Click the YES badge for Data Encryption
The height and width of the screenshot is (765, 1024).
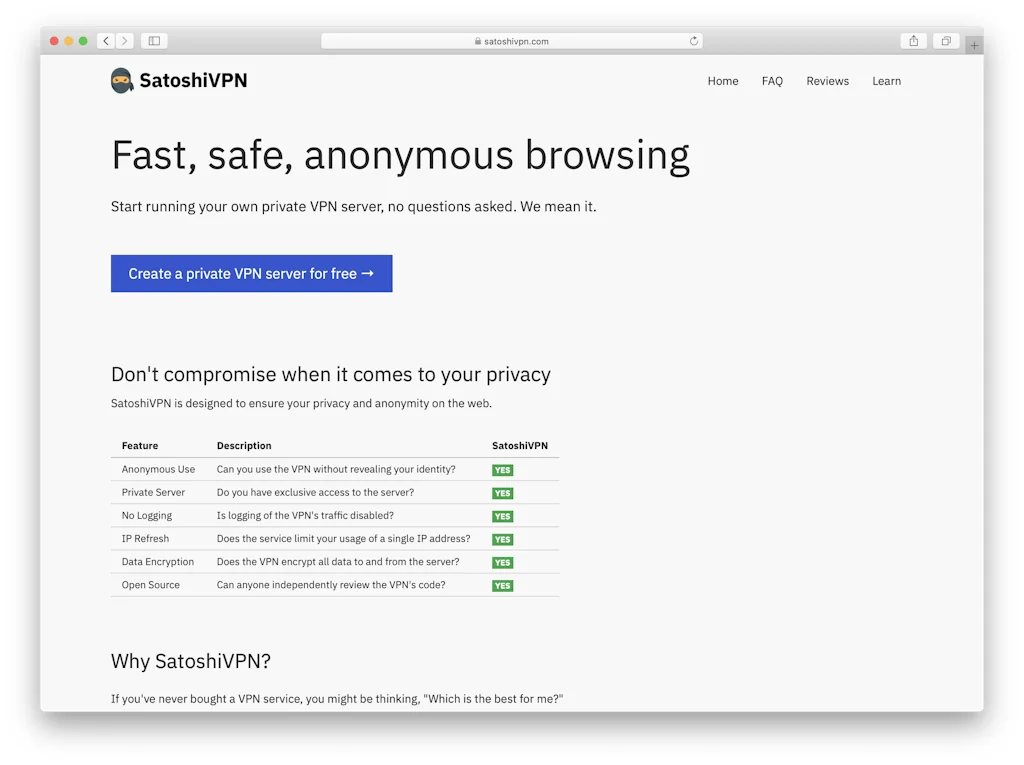(x=502, y=562)
